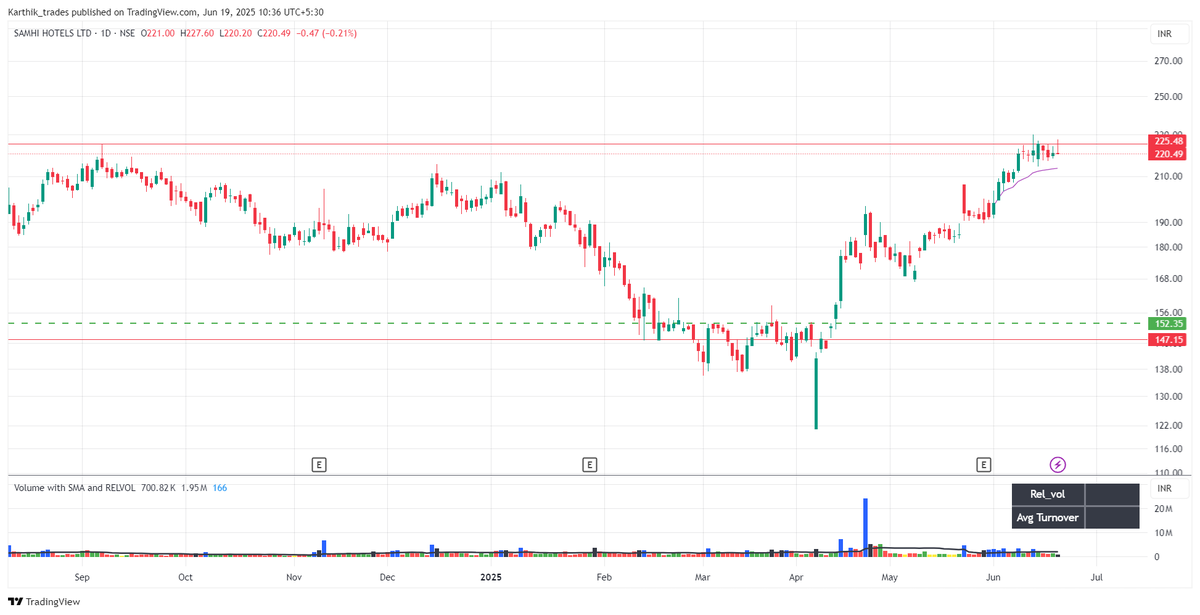The height and width of the screenshot is (615, 1200).
Task: Click the Dec label on time axis
Action: [388, 577]
